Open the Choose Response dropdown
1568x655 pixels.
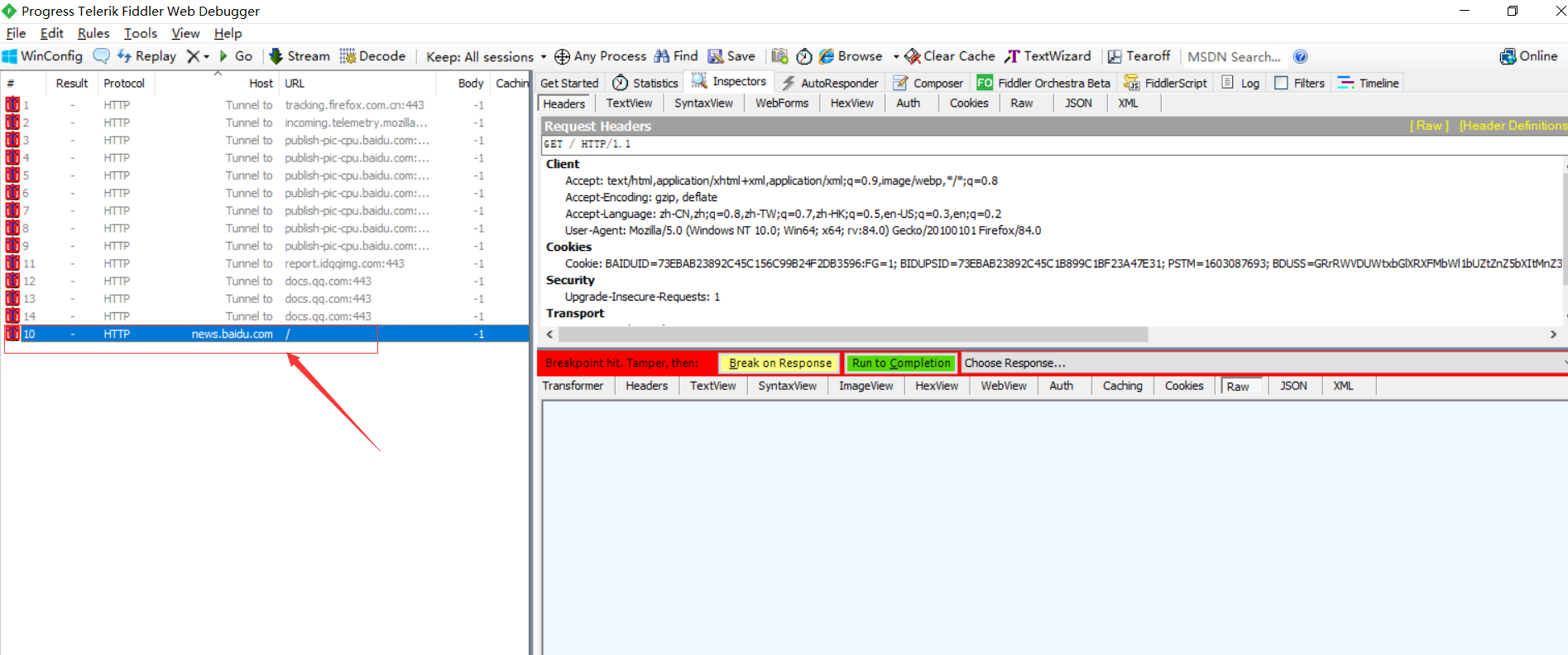click(1265, 363)
